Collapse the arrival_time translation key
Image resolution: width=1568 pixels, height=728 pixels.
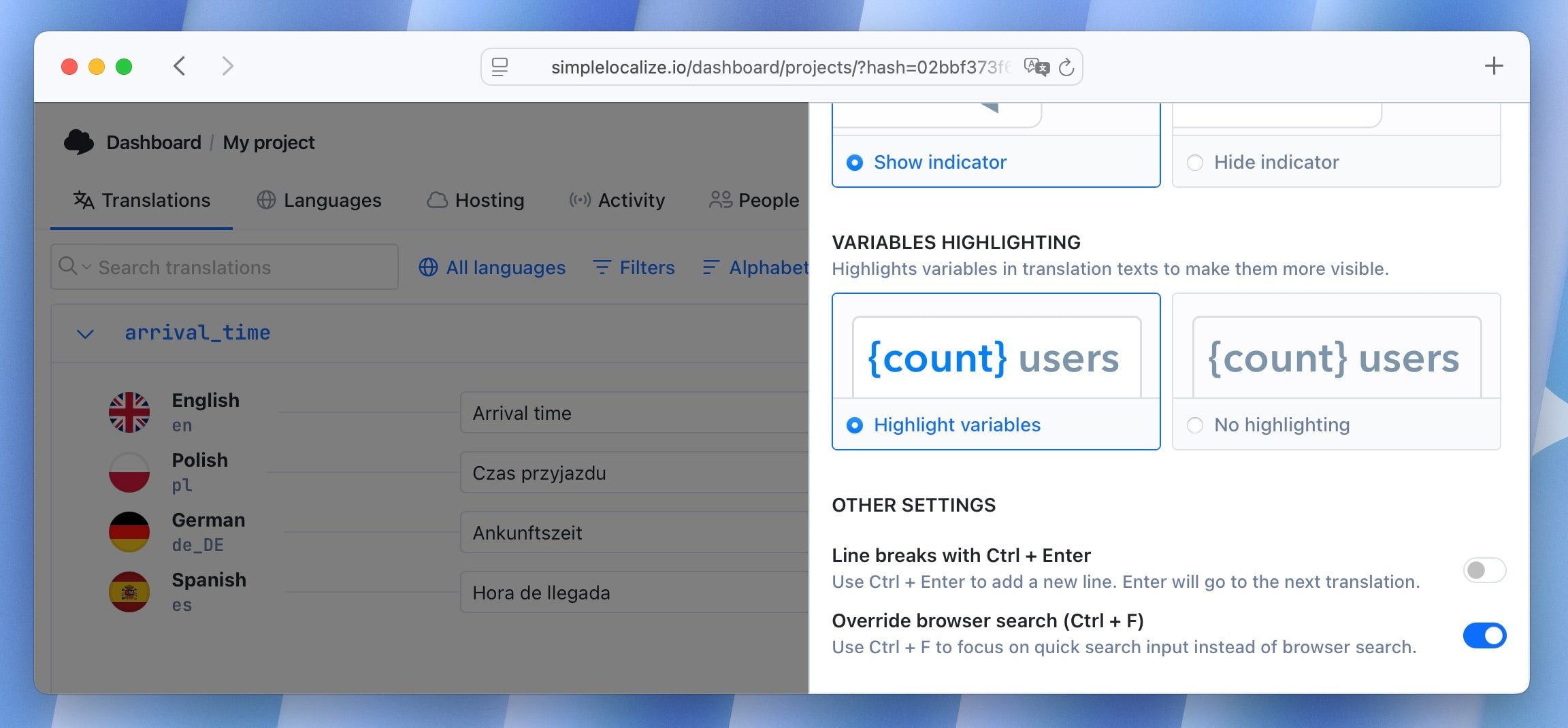[x=84, y=333]
